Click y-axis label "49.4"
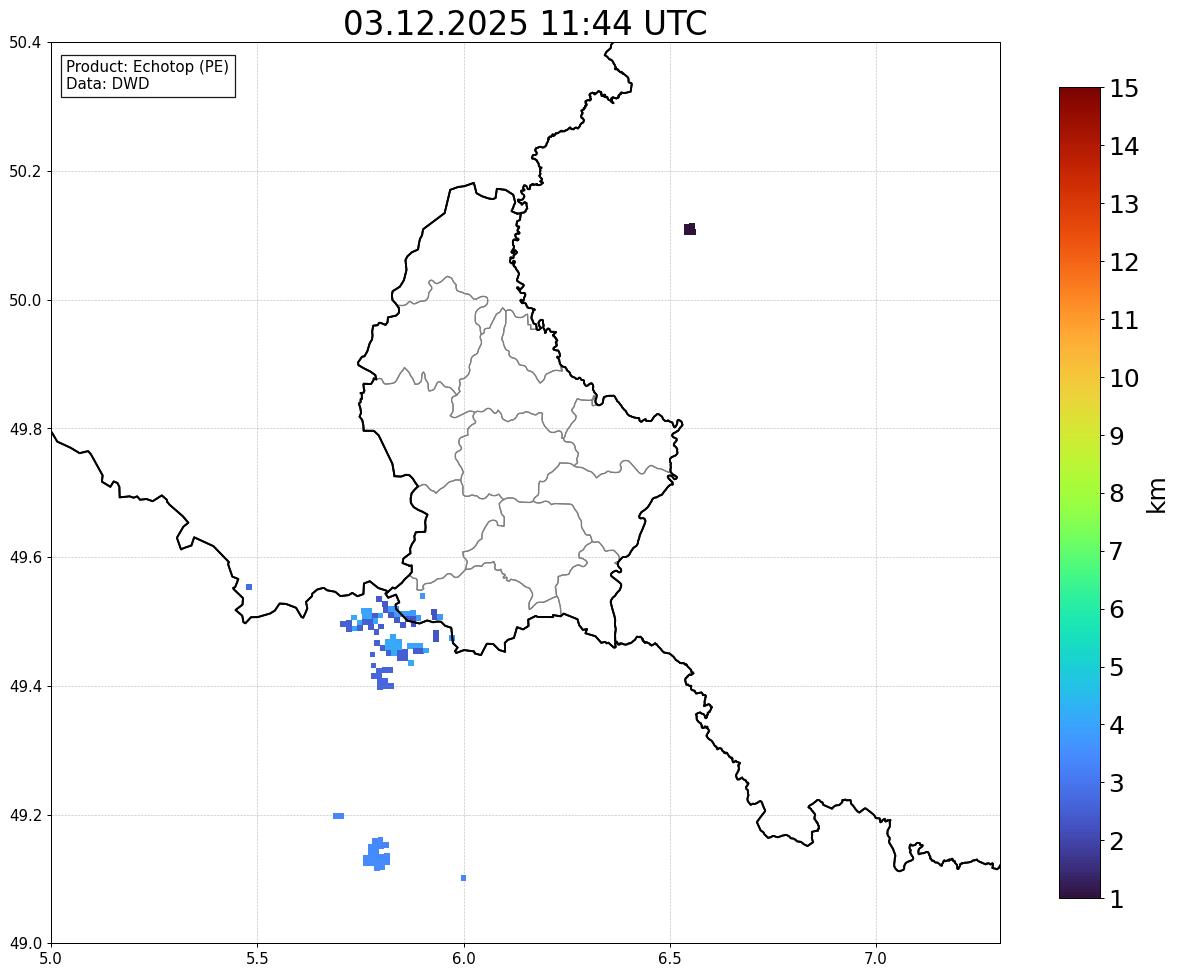Image resolution: width=1178 pixels, height=976 pixels. (x=25, y=686)
